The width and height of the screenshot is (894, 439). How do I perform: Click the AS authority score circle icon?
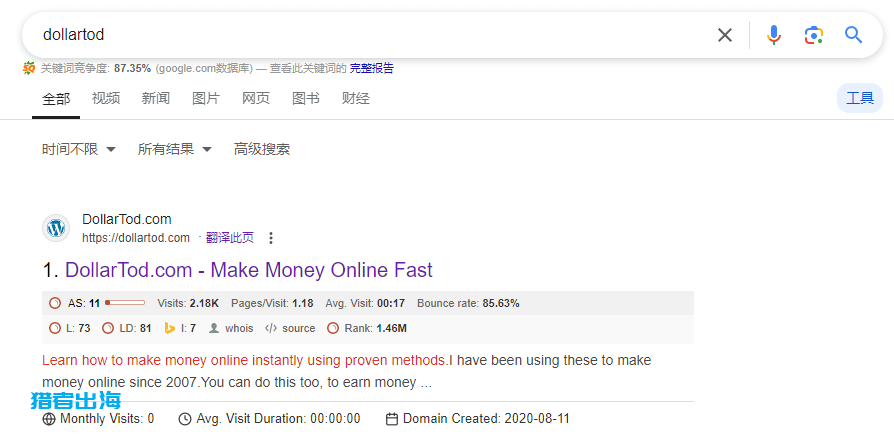[55, 303]
